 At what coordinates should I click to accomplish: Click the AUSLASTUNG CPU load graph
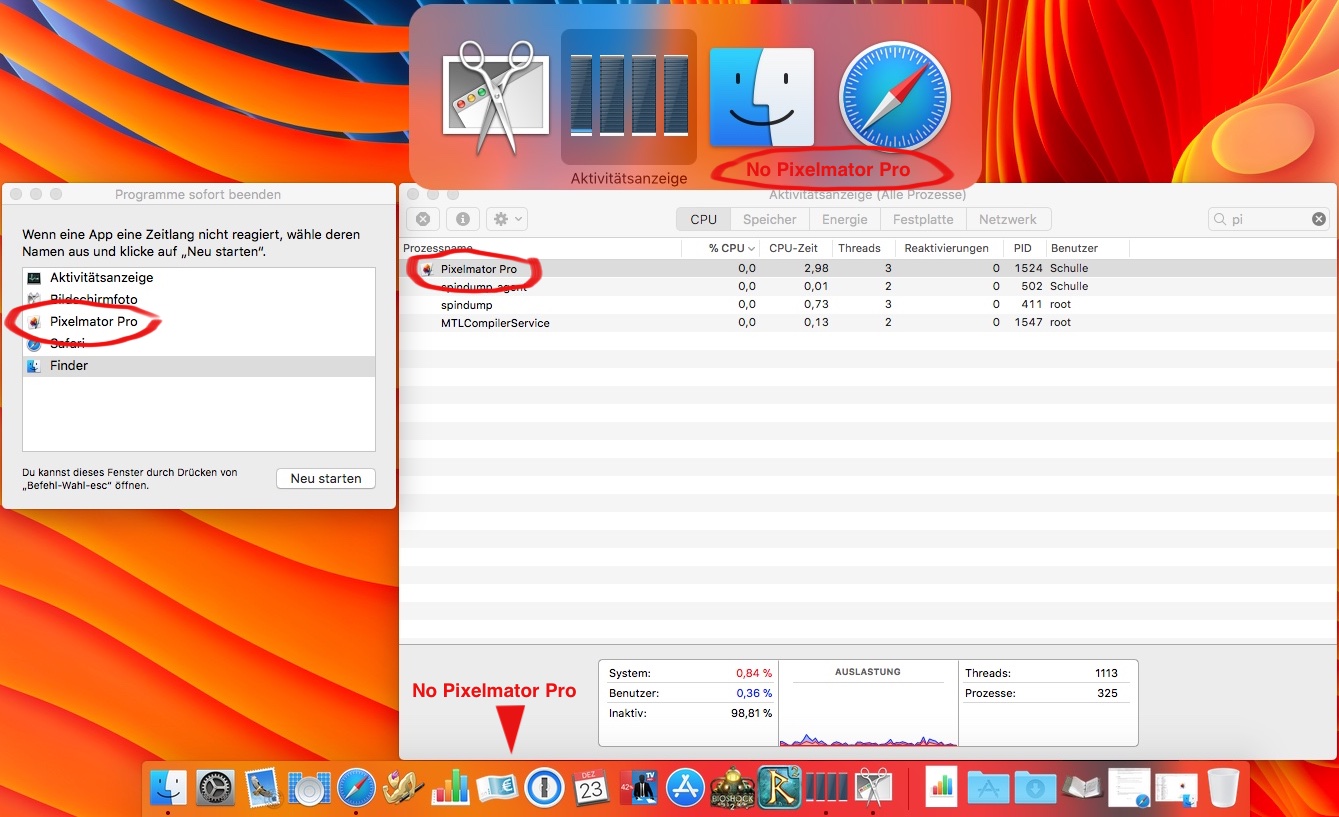[x=868, y=703]
